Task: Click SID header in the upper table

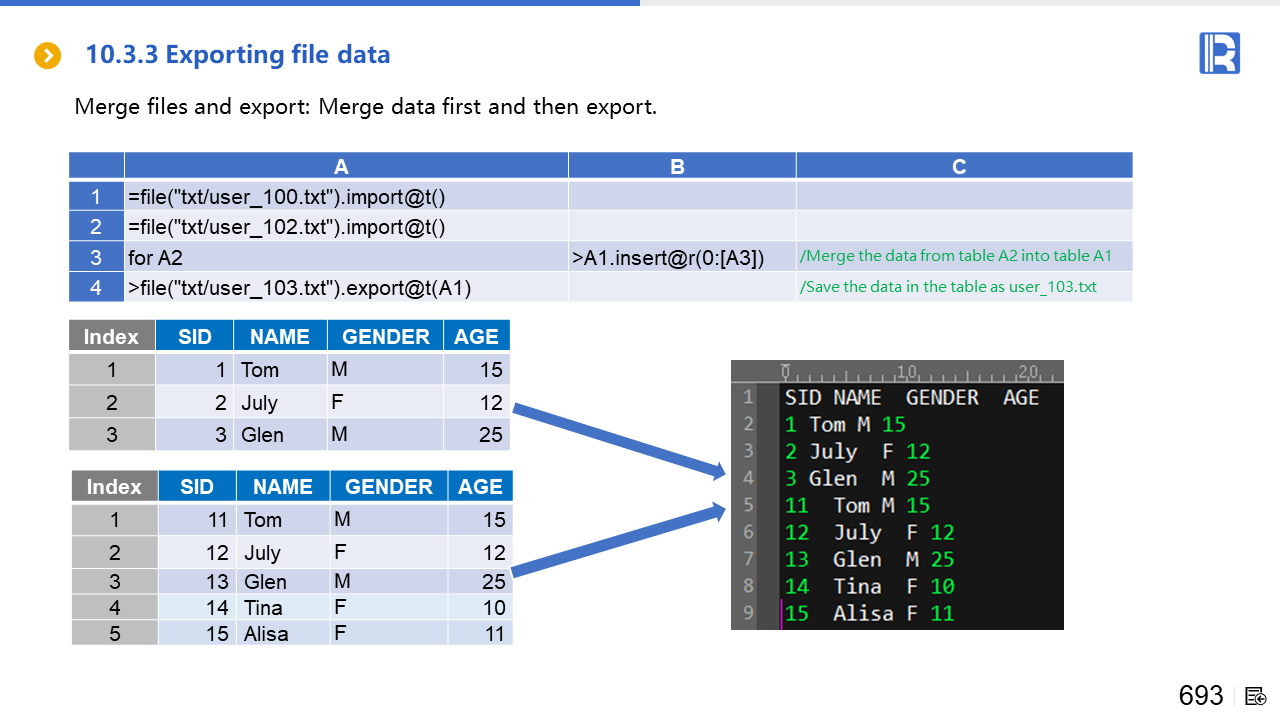Action: coord(195,337)
